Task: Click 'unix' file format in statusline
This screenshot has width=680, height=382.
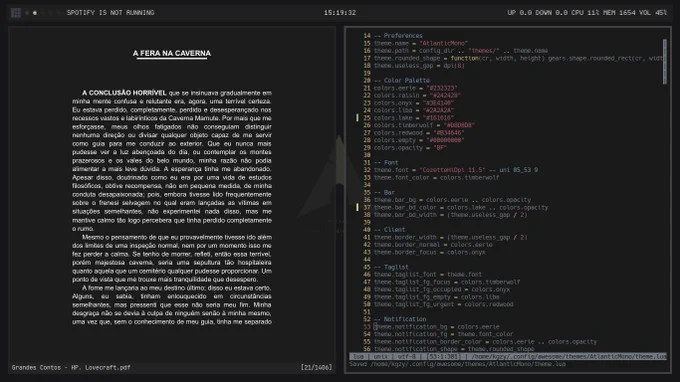Action: coord(381,356)
